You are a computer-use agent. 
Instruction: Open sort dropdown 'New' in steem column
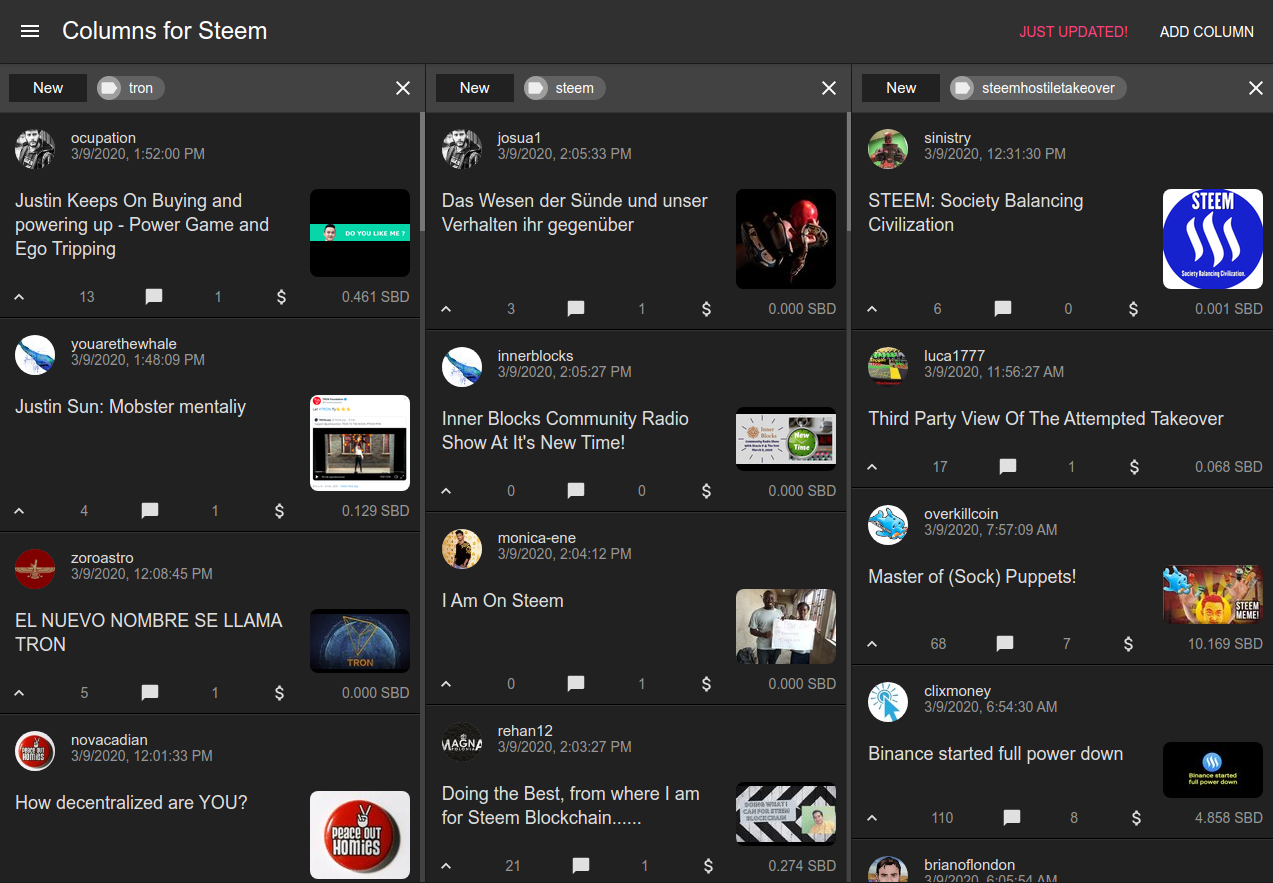click(x=475, y=88)
